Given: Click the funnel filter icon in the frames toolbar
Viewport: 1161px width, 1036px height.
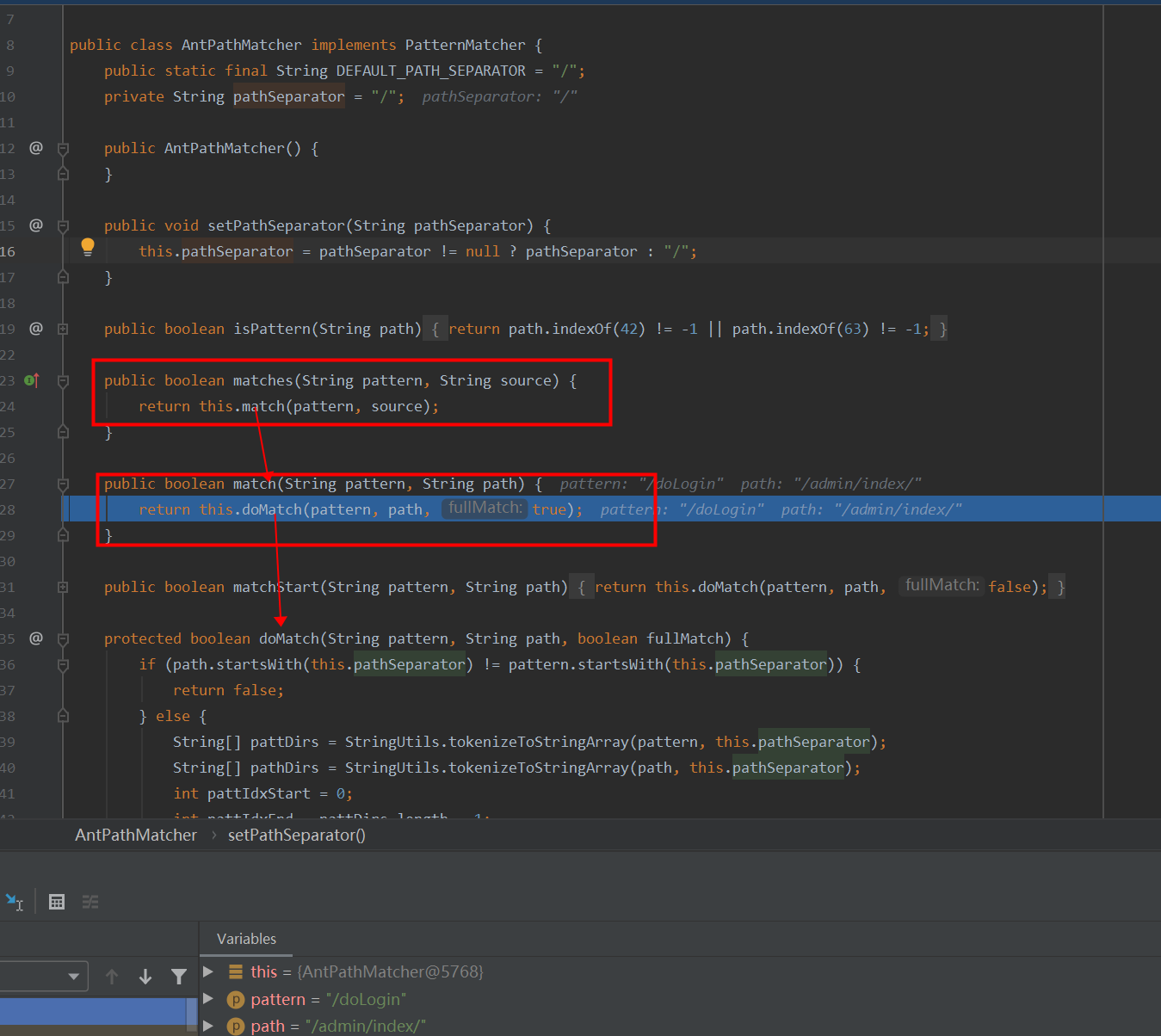Looking at the screenshot, I should click(x=179, y=977).
